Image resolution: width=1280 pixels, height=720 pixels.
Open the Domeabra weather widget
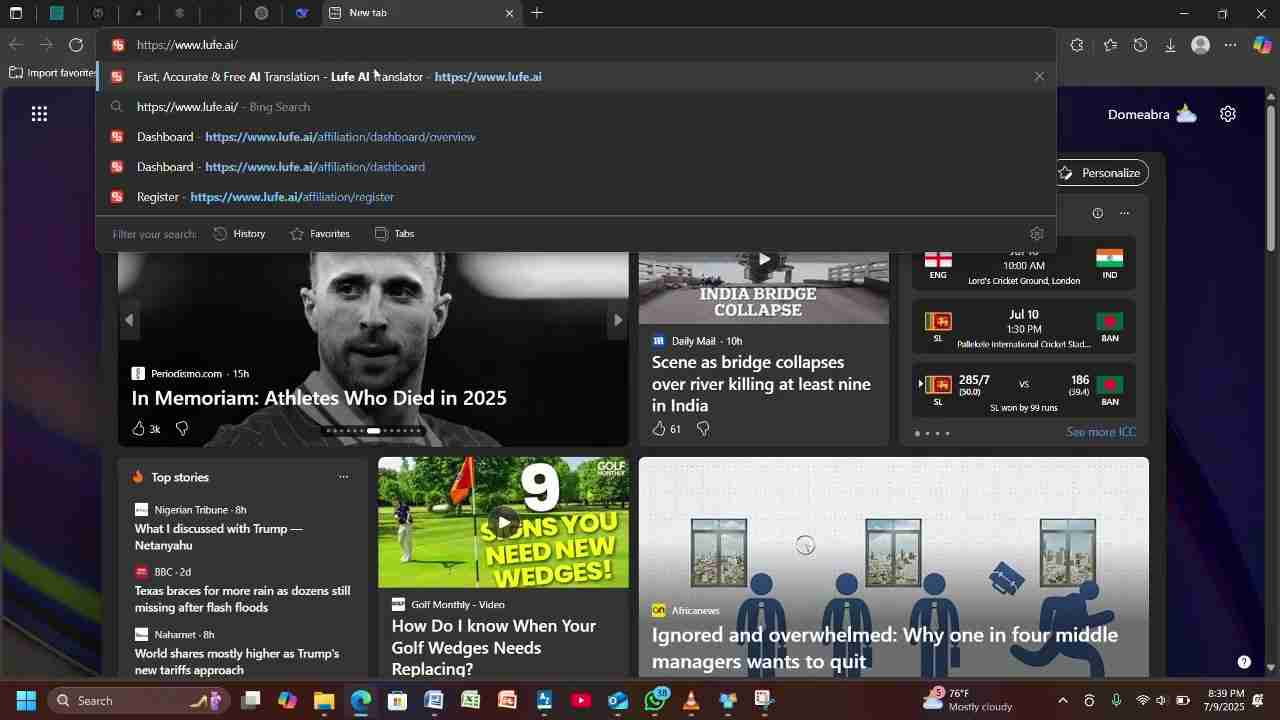coord(1152,114)
